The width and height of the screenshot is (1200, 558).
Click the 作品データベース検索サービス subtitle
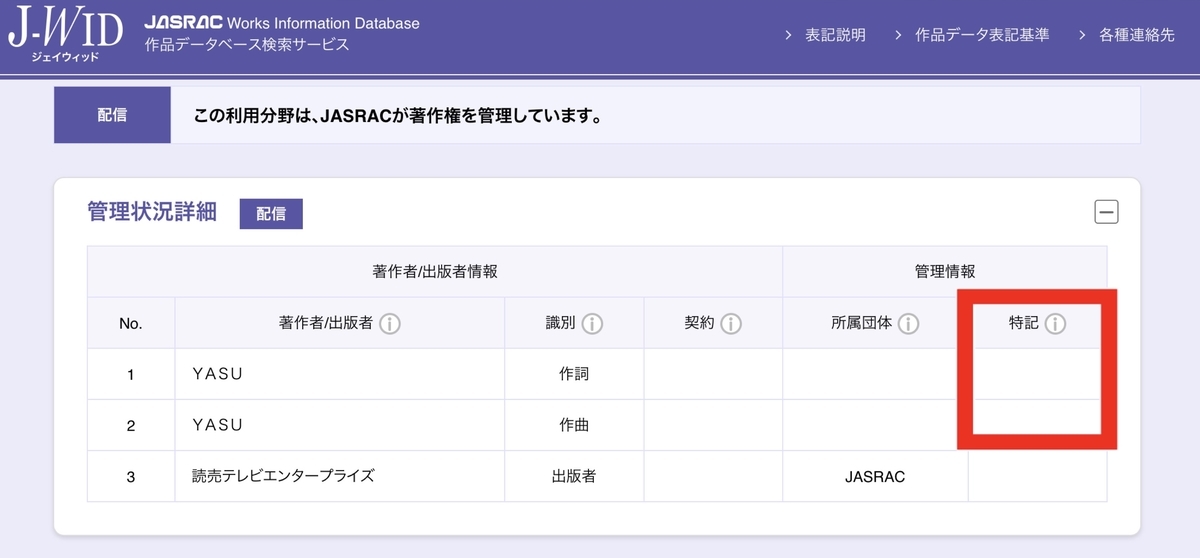point(247,45)
